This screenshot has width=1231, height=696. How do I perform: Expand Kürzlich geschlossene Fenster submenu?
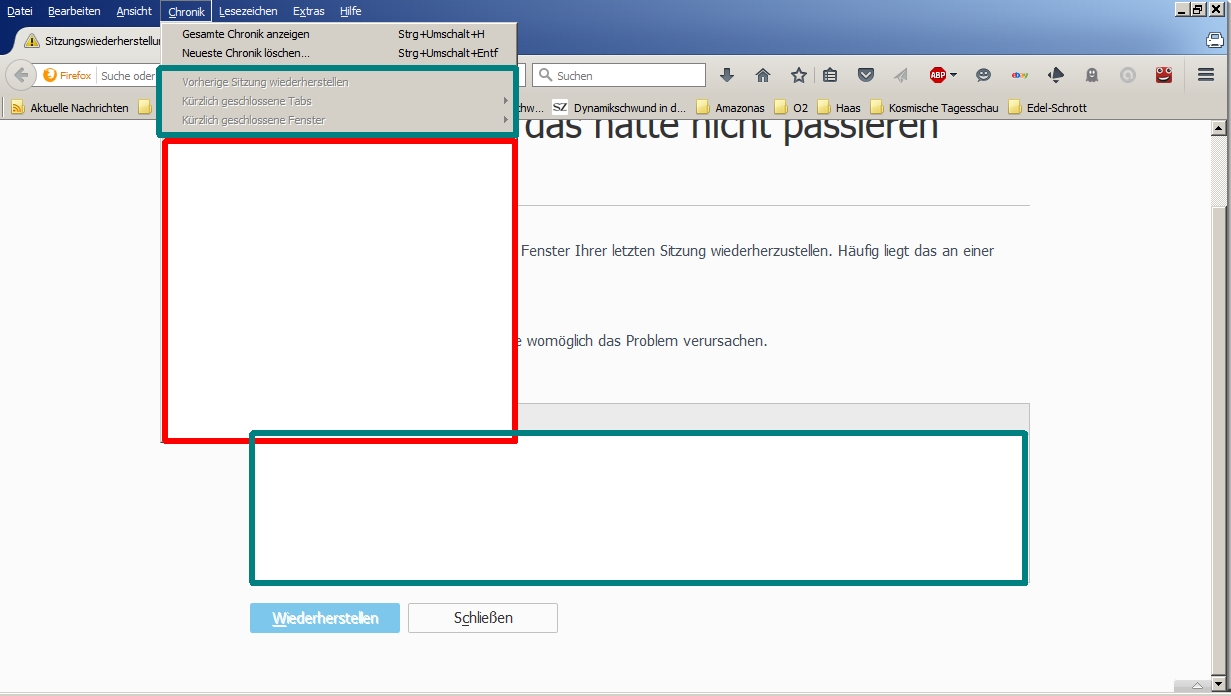[339, 120]
